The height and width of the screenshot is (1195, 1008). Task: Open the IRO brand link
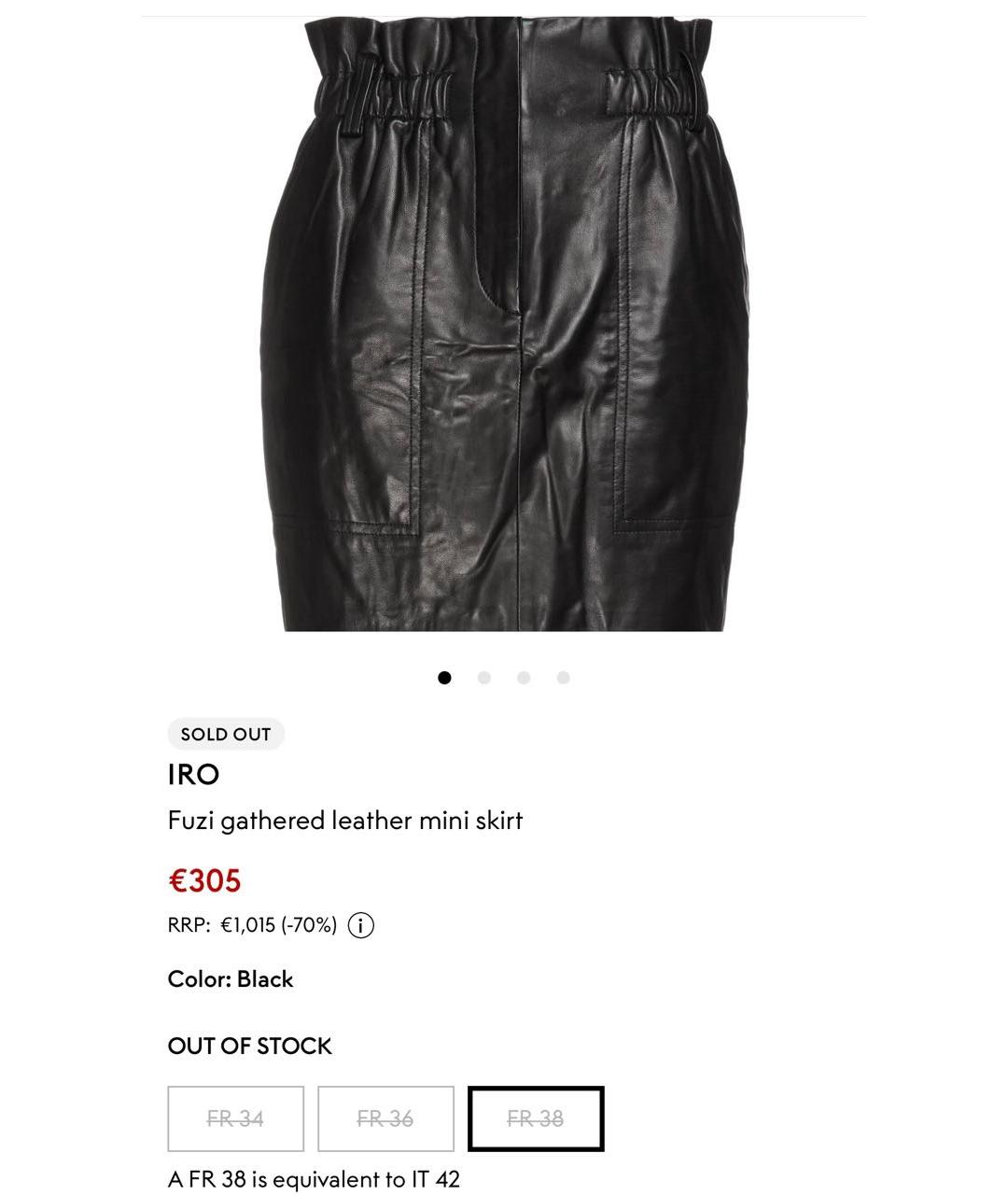point(193,774)
